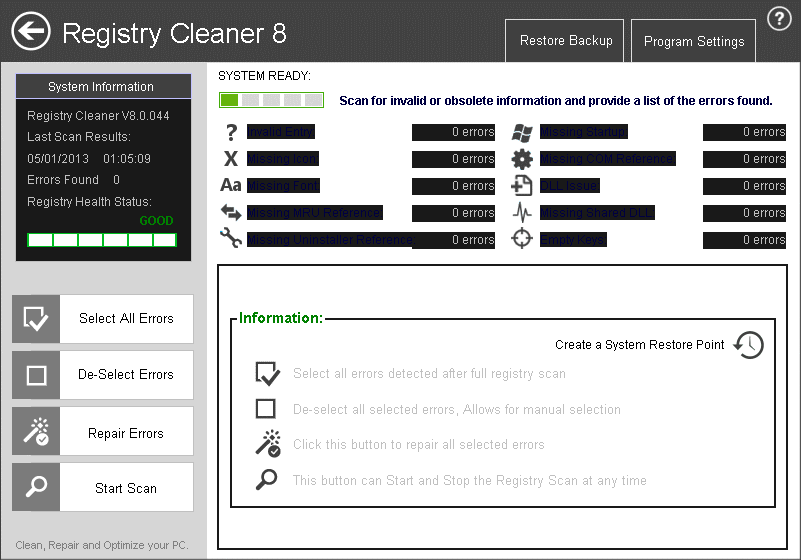
Task: Click the Missing Shared DLL pulse icon
Action: tap(522, 213)
